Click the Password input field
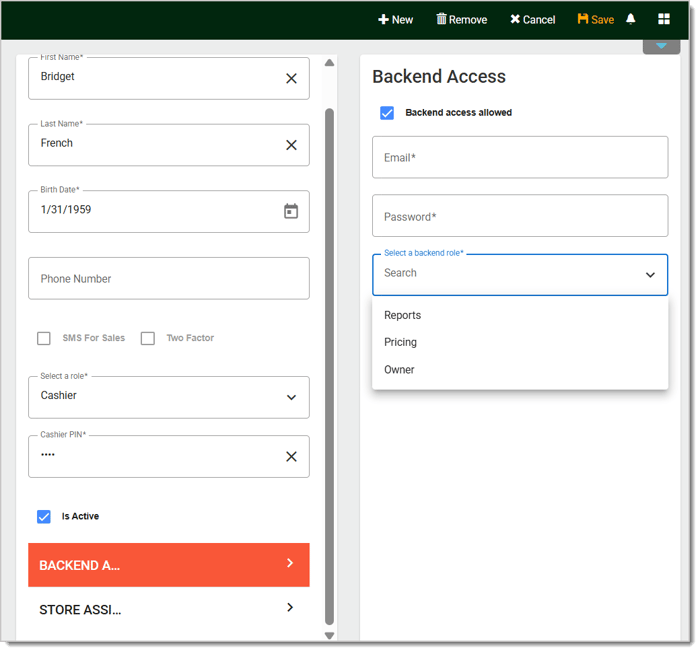The image size is (700, 652). pos(520,216)
